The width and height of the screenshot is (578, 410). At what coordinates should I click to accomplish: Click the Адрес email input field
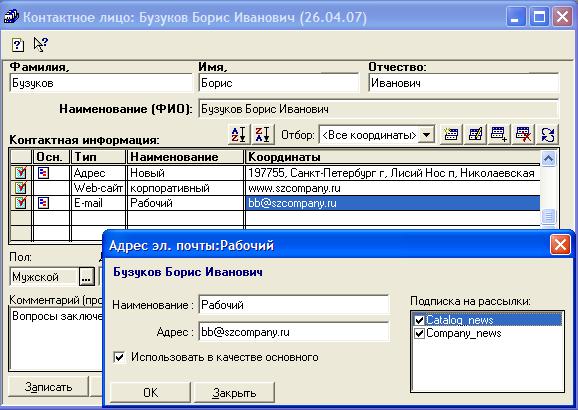click(x=294, y=332)
